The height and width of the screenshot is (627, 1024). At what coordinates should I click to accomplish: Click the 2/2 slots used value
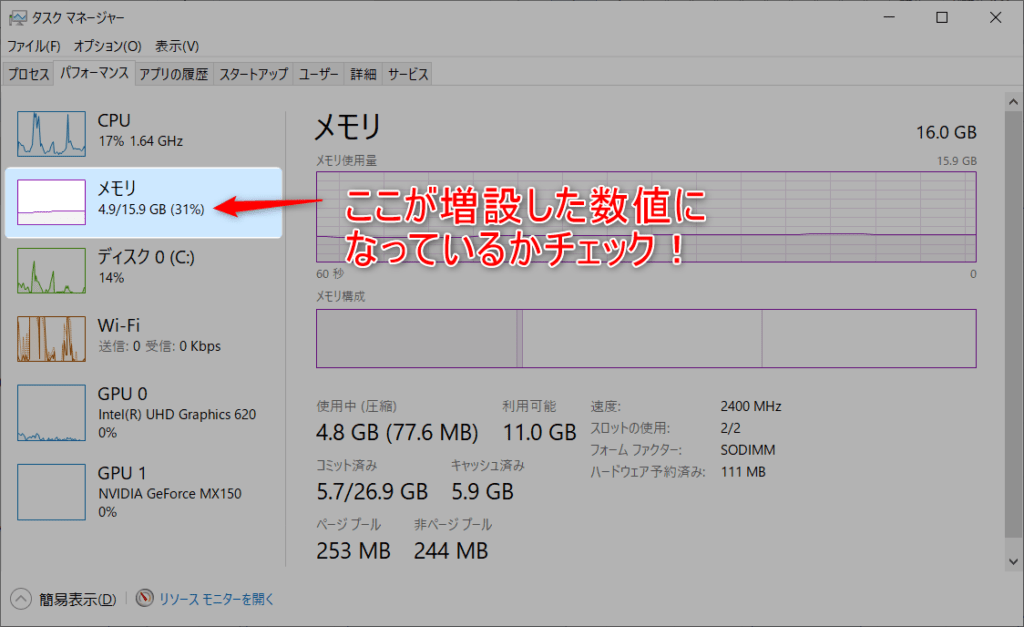point(731,428)
